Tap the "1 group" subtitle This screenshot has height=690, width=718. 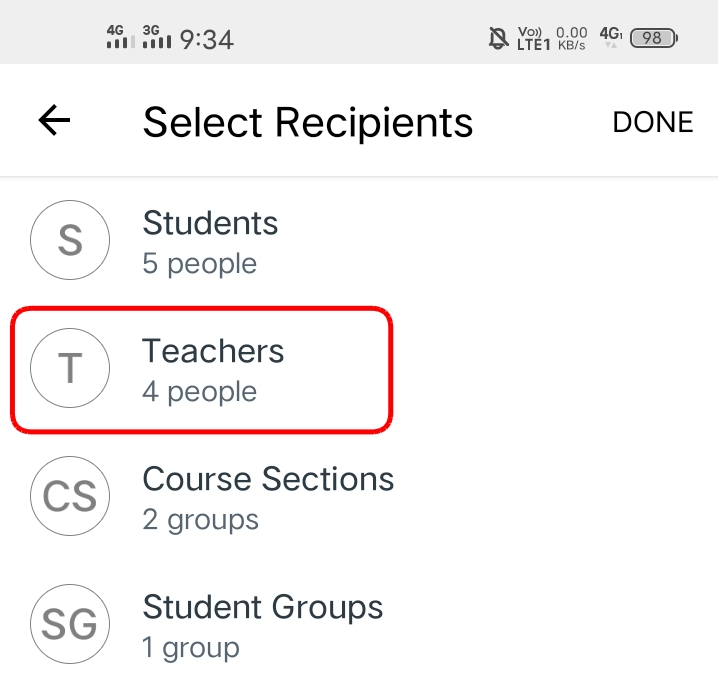coord(190,648)
